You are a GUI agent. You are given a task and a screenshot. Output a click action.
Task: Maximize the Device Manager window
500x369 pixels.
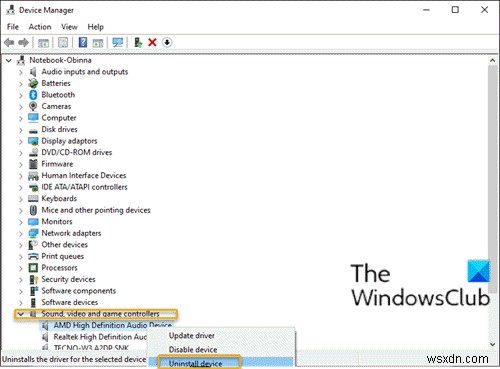click(455, 10)
